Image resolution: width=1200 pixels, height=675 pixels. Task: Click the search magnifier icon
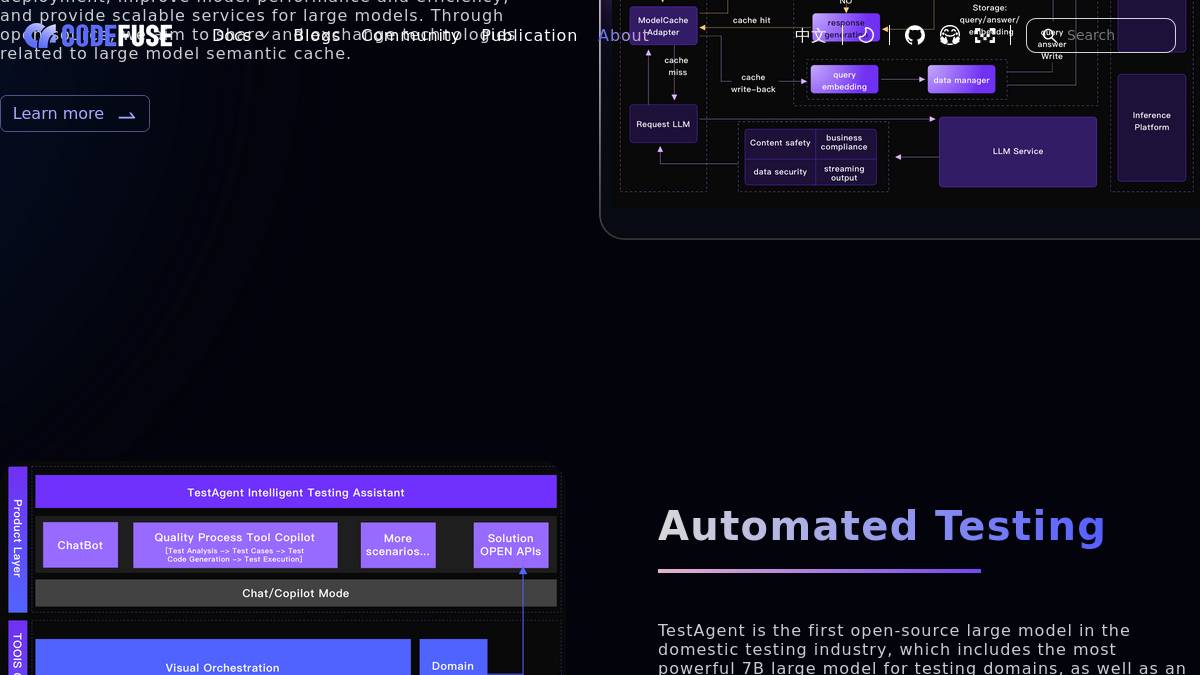pyautogui.click(x=1048, y=35)
